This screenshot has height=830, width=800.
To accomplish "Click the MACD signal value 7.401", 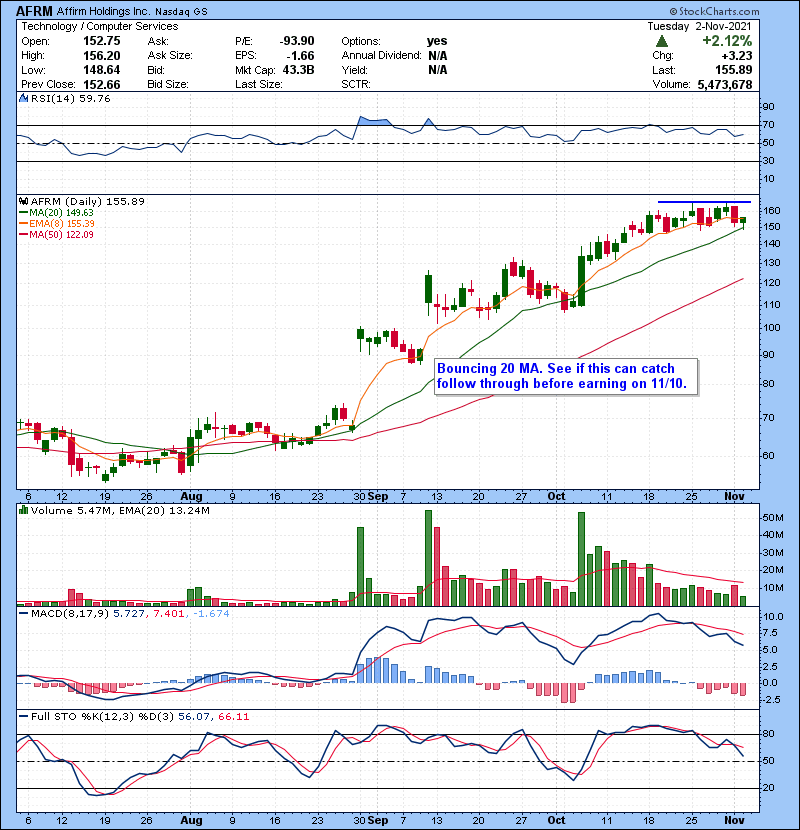I will (x=169, y=614).
